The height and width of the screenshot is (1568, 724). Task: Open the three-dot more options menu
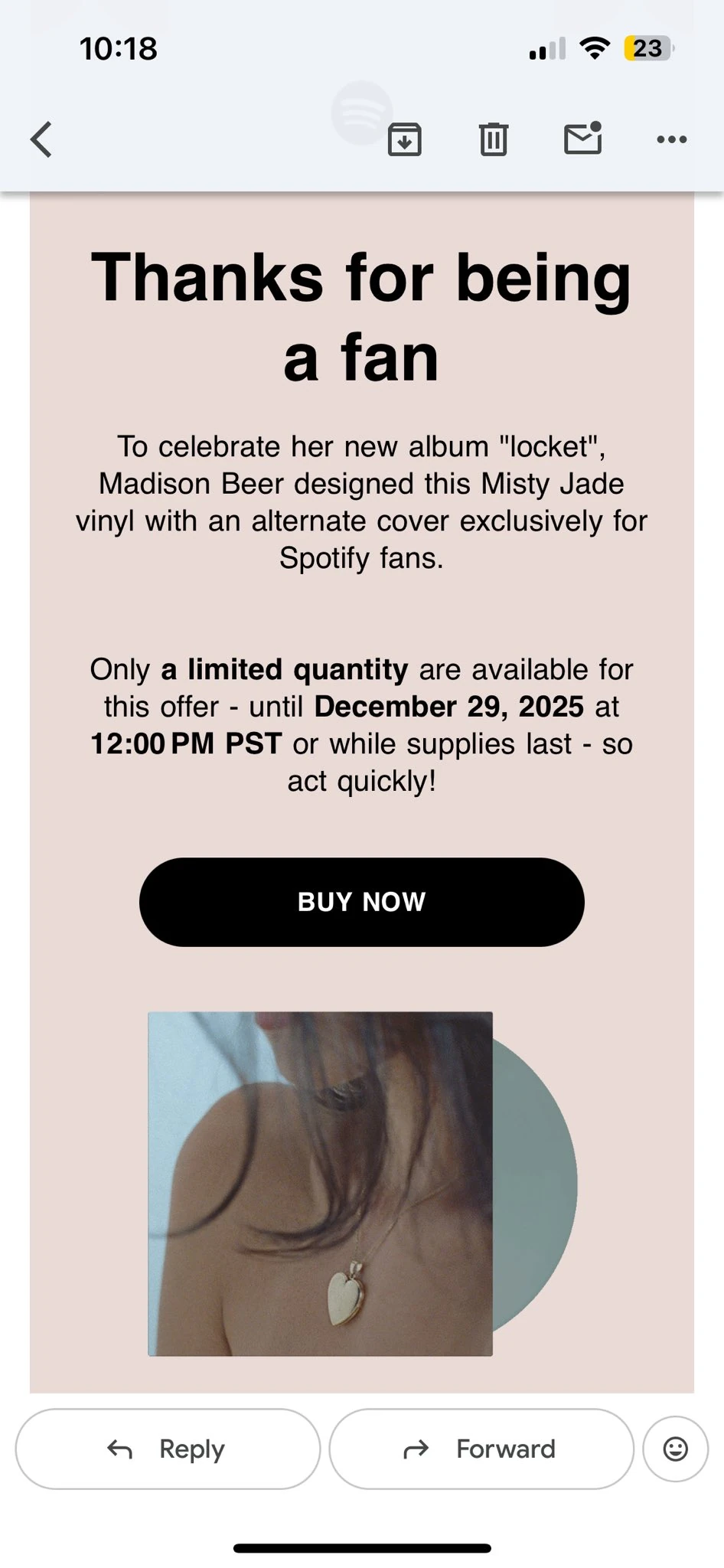coord(671,139)
